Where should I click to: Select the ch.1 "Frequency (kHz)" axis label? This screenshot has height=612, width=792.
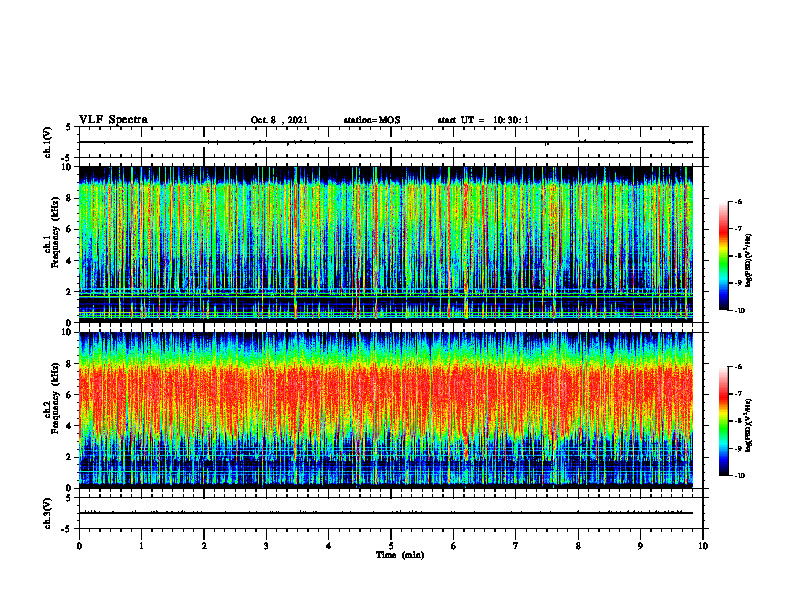pyautogui.click(x=55, y=232)
